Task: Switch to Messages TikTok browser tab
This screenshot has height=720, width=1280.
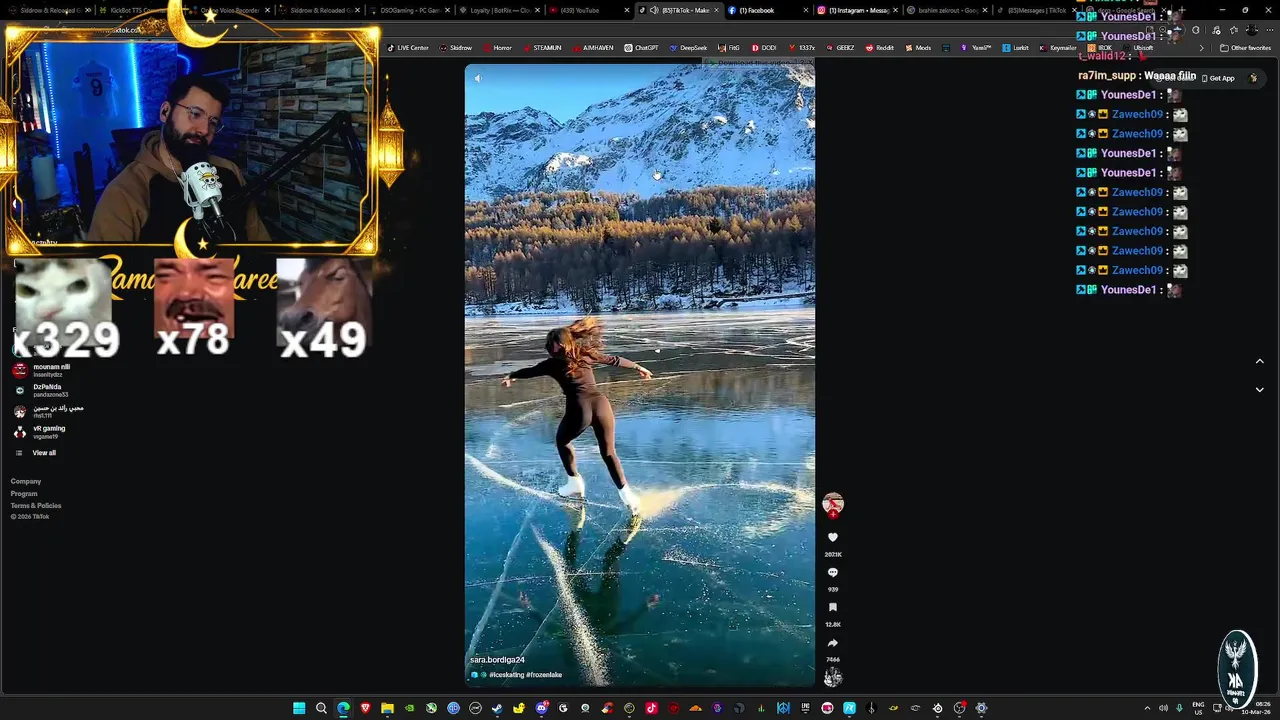Action: [1035, 10]
